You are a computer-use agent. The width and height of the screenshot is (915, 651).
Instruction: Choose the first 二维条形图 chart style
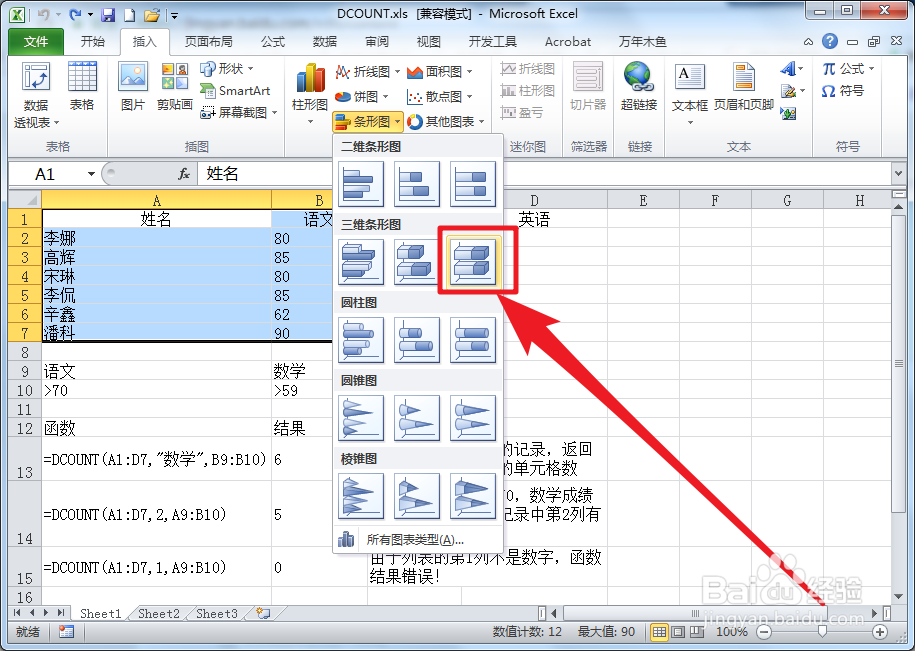361,185
